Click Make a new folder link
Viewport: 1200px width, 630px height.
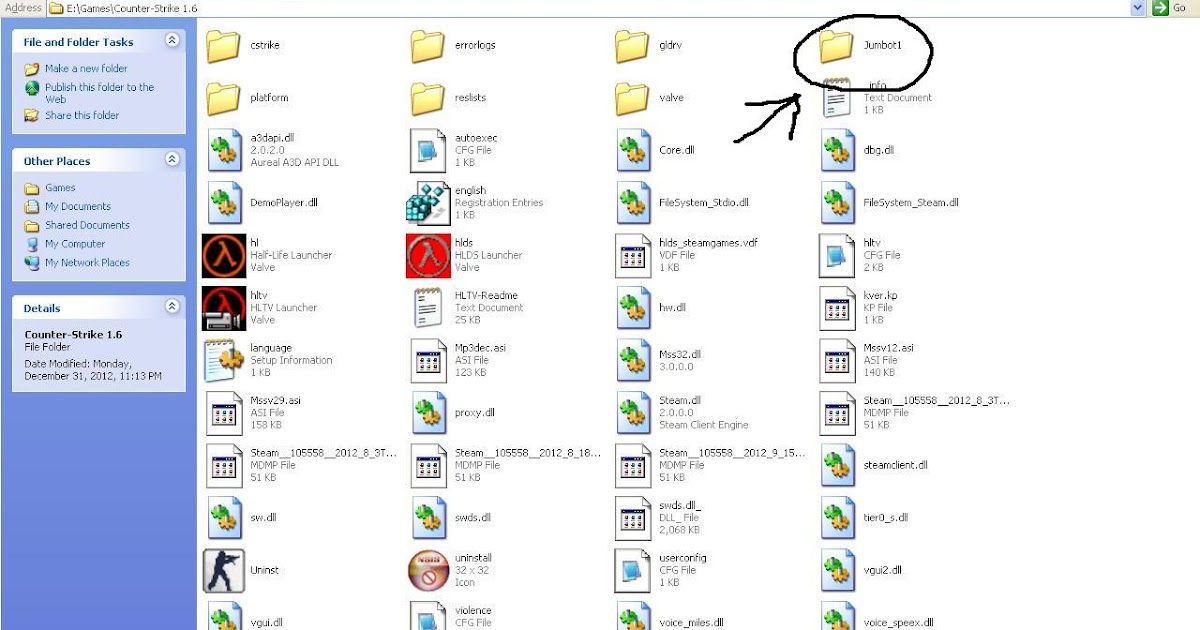86,68
